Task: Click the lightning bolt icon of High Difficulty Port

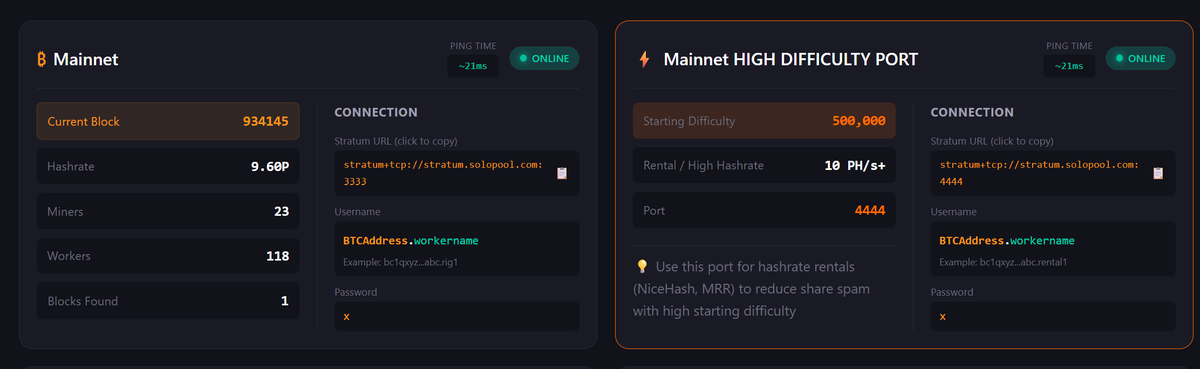Action: (x=644, y=60)
